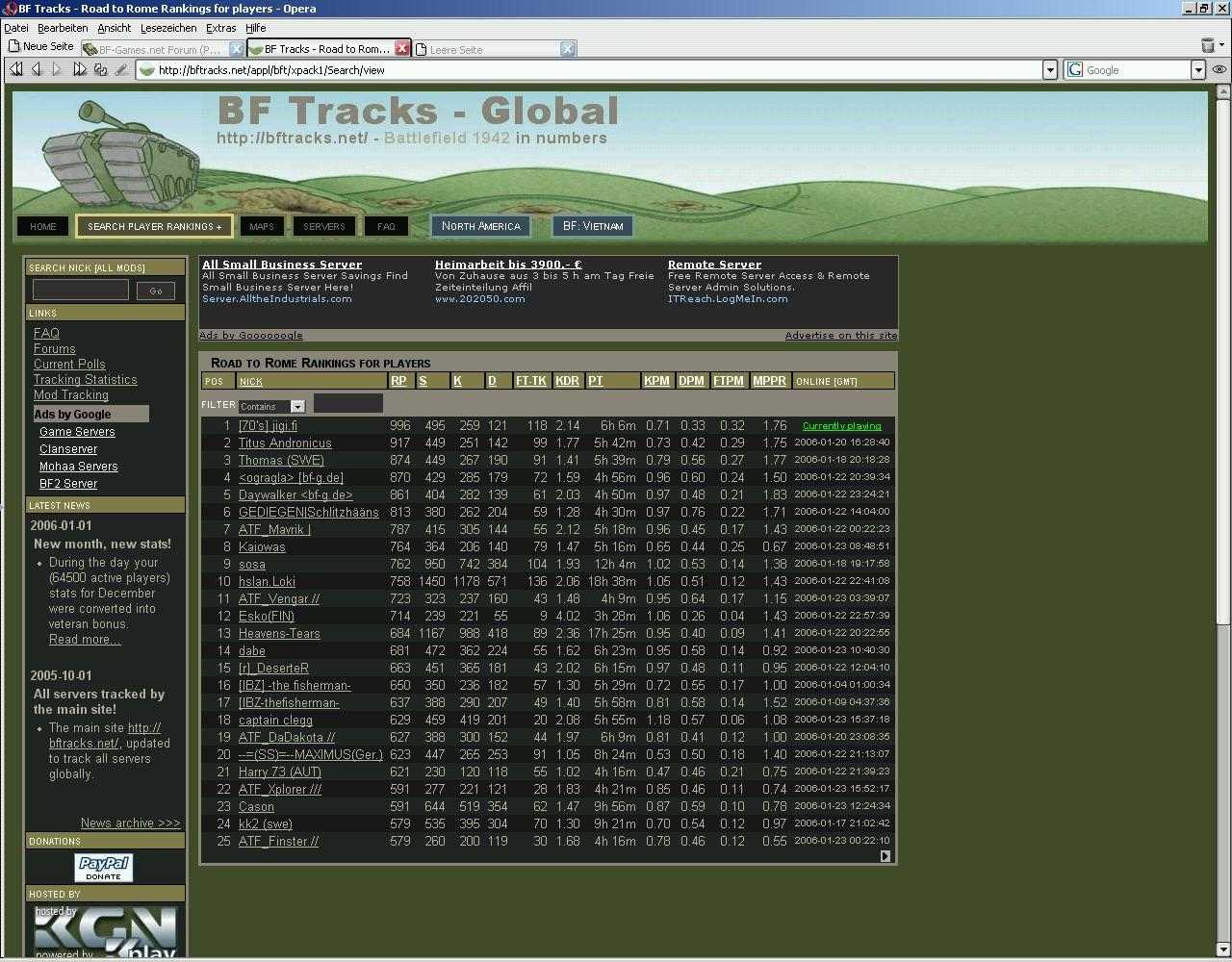Sort rankings by the KDR column
The height and width of the screenshot is (962, 1232).
click(x=567, y=381)
